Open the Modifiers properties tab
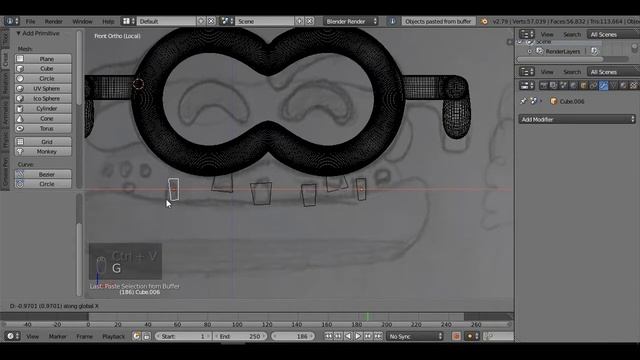The image size is (640, 360). click(603, 85)
